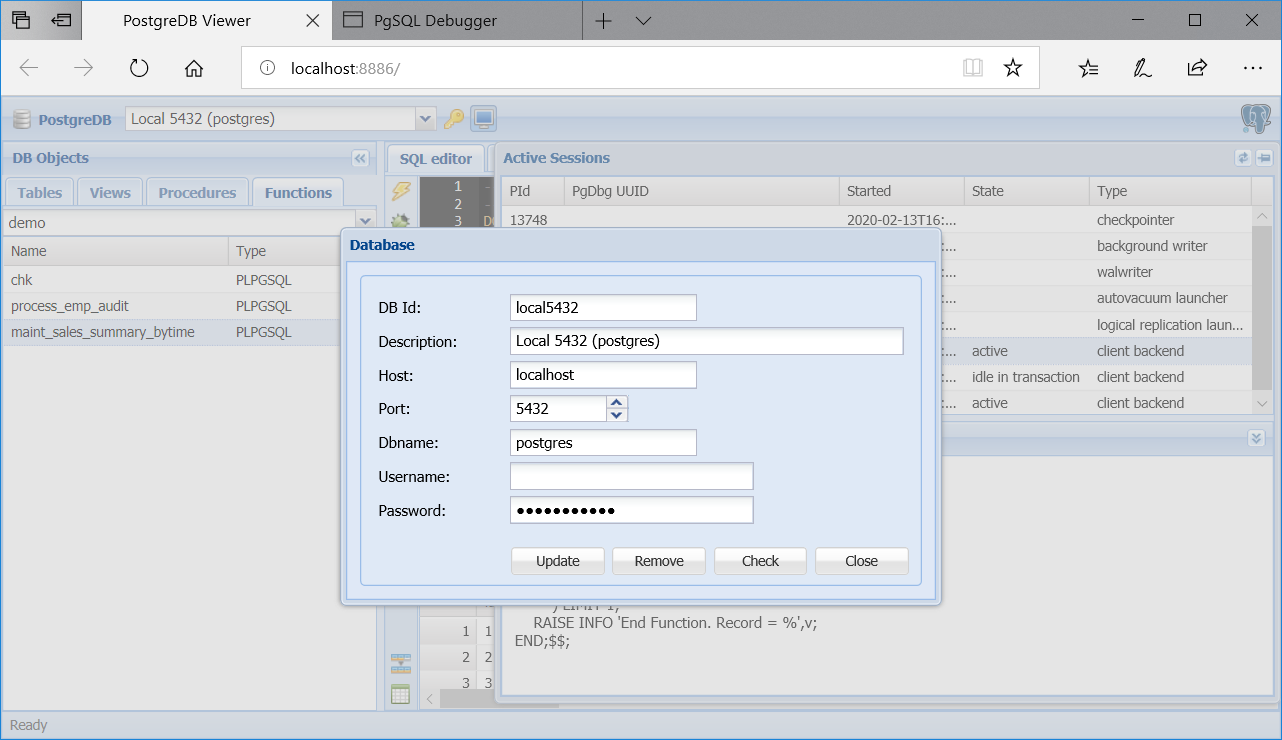Click the pin icon in Active Sessions header
Image resolution: width=1282 pixels, height=740 pixels.
click(x=1263, y=158)
